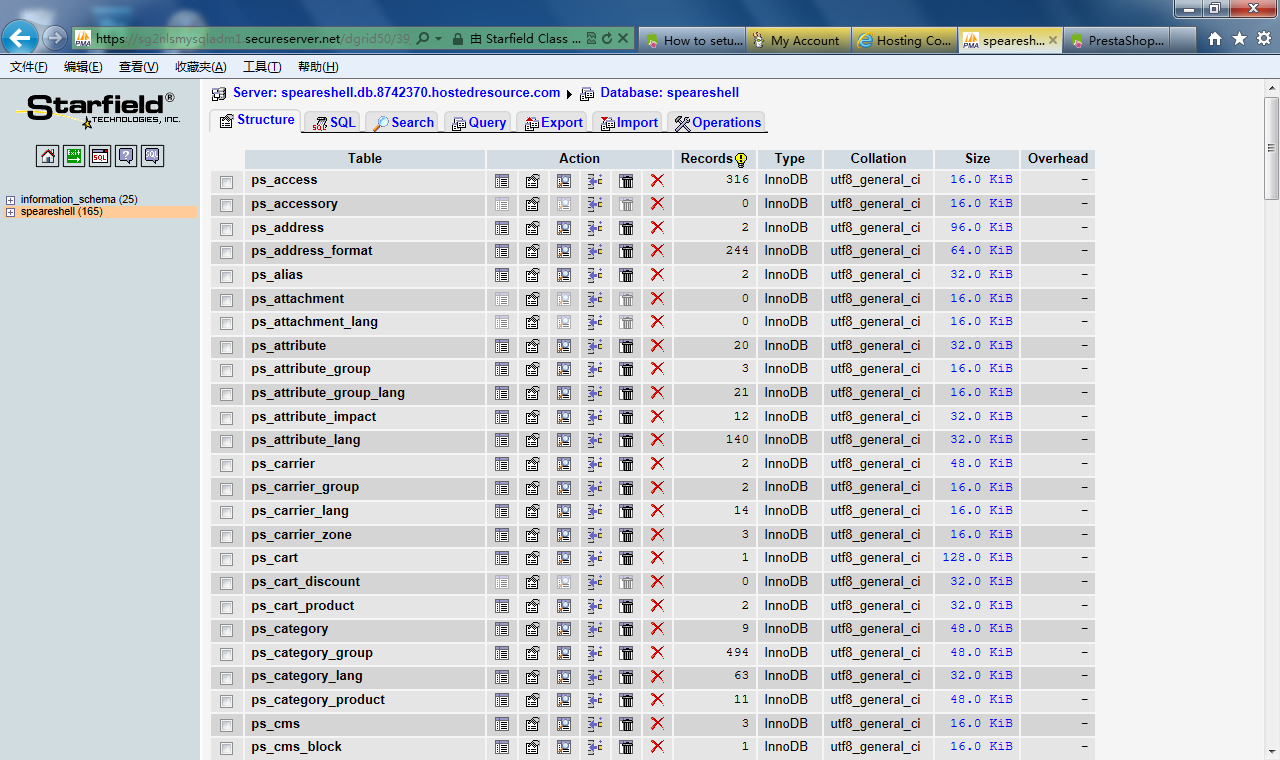Drop the ps_accessory table
This screenshot has width=1280, height=760.
point(657,204)
